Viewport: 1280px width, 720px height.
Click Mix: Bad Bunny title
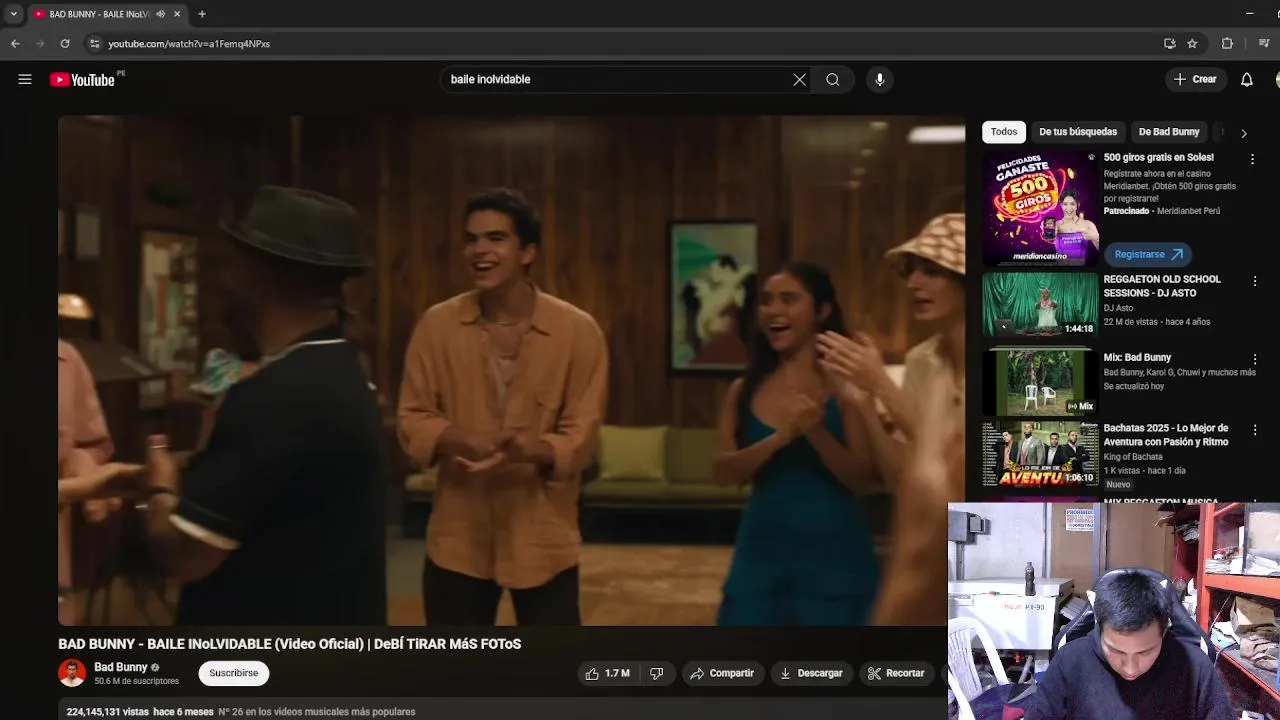pos(1137,357)
